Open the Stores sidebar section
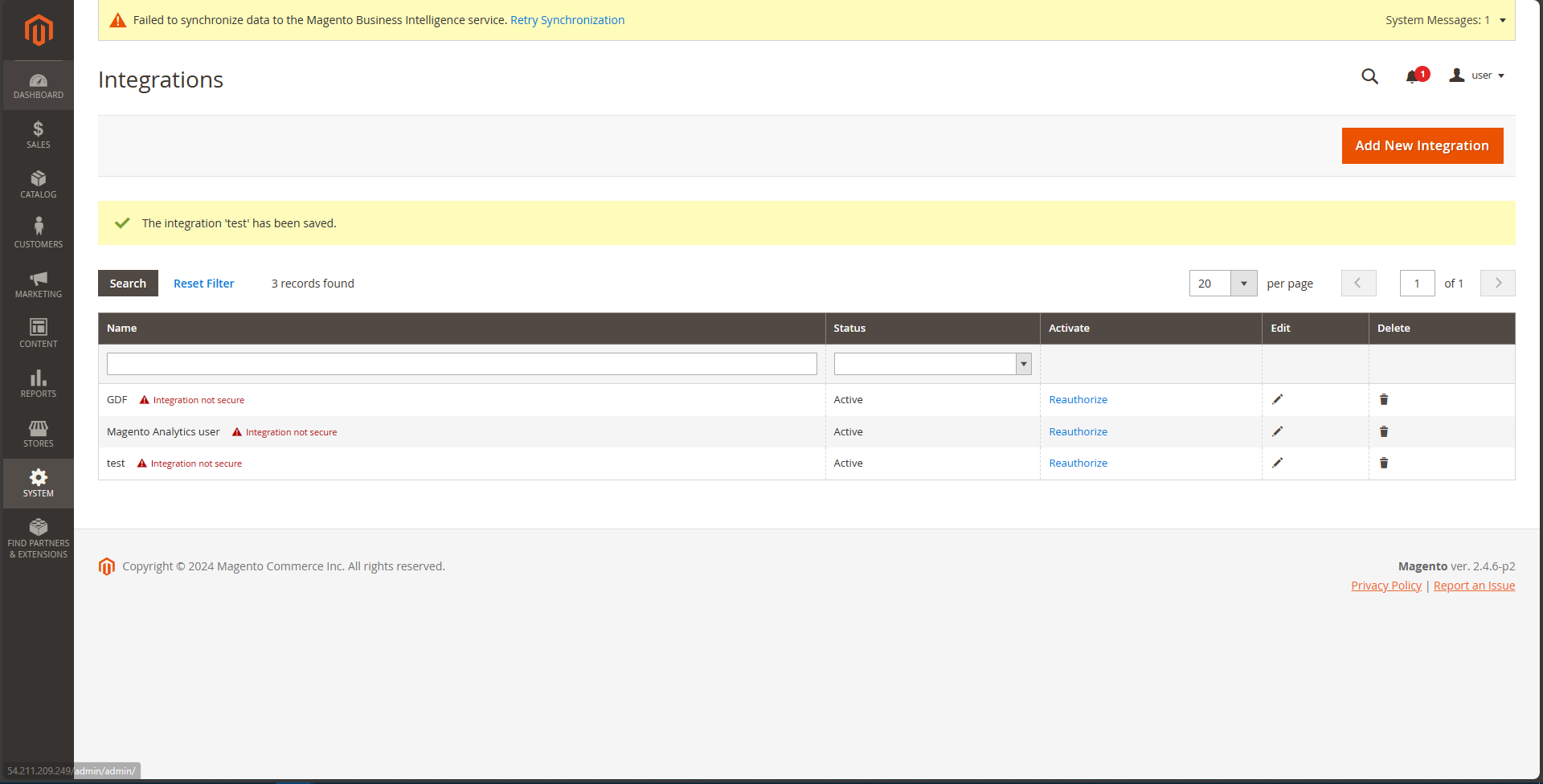The width and height of the screenshot is (1543, 784). [x=39, y=434]
